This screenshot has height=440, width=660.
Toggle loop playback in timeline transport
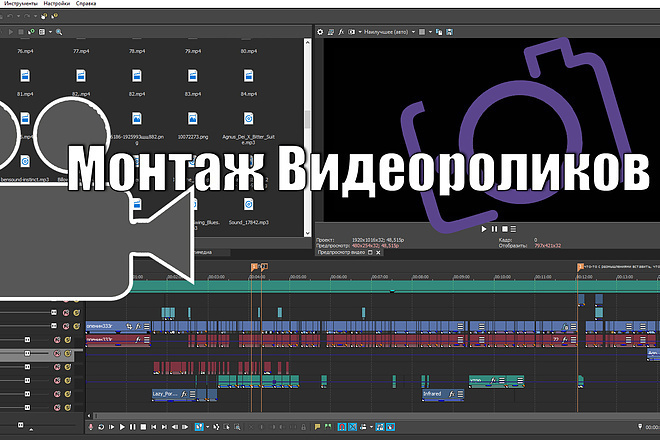101,427
